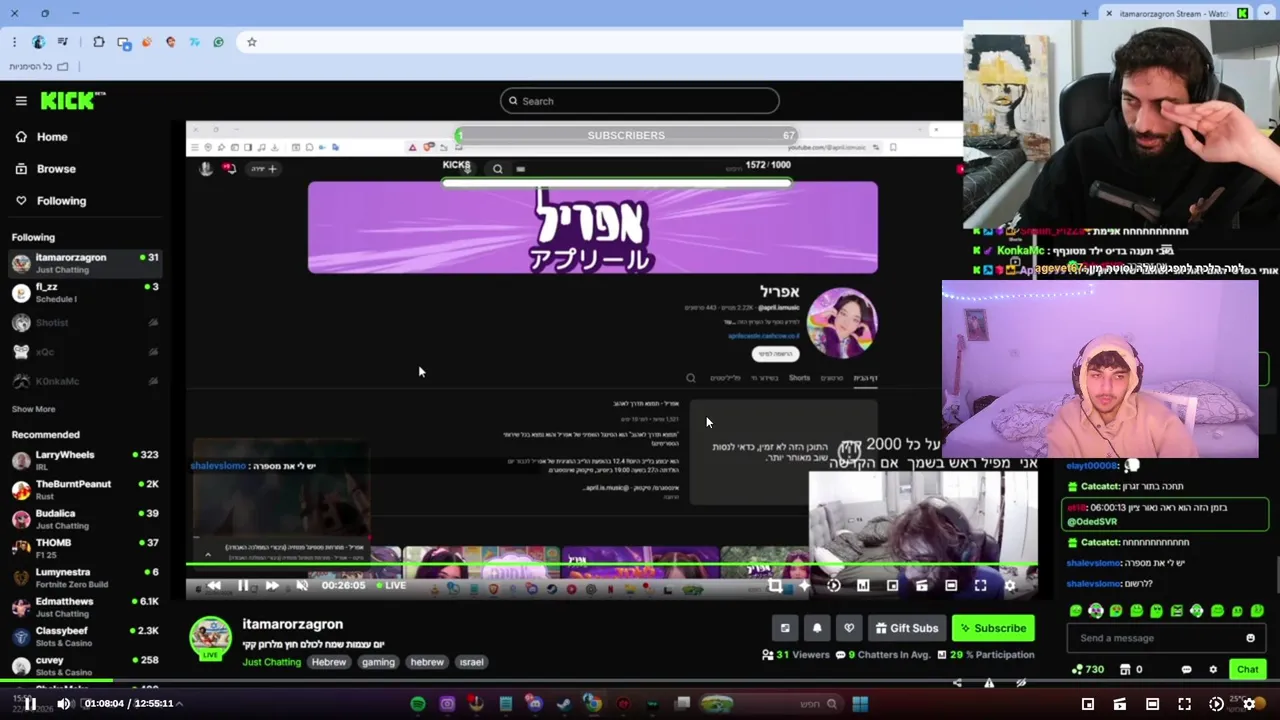The height and width of the screenshot is (720, 1280).
Task: Open itamarorzagron channel in Following list
Action: 85,263
